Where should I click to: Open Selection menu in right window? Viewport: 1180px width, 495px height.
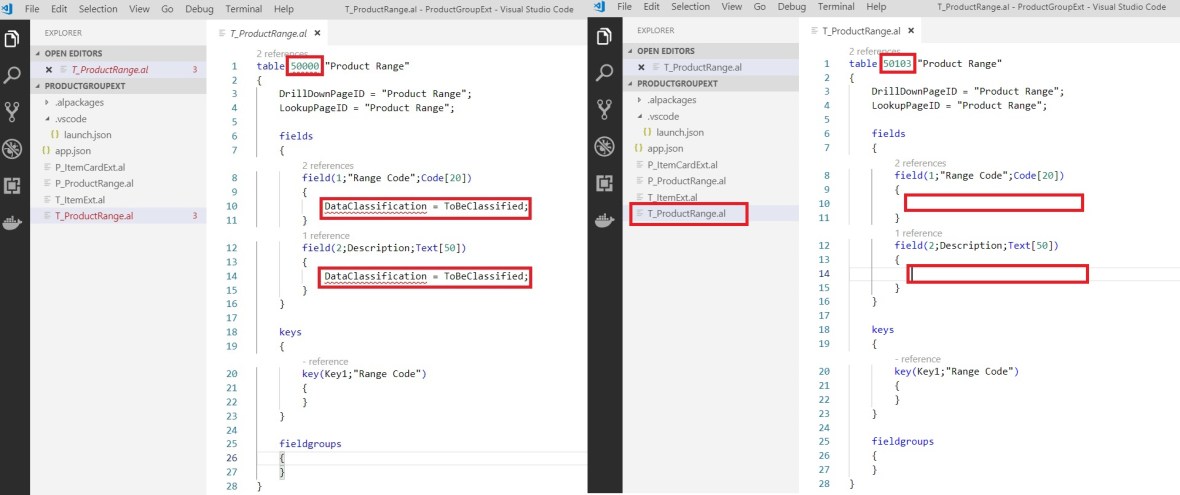[x=690, y=6]
